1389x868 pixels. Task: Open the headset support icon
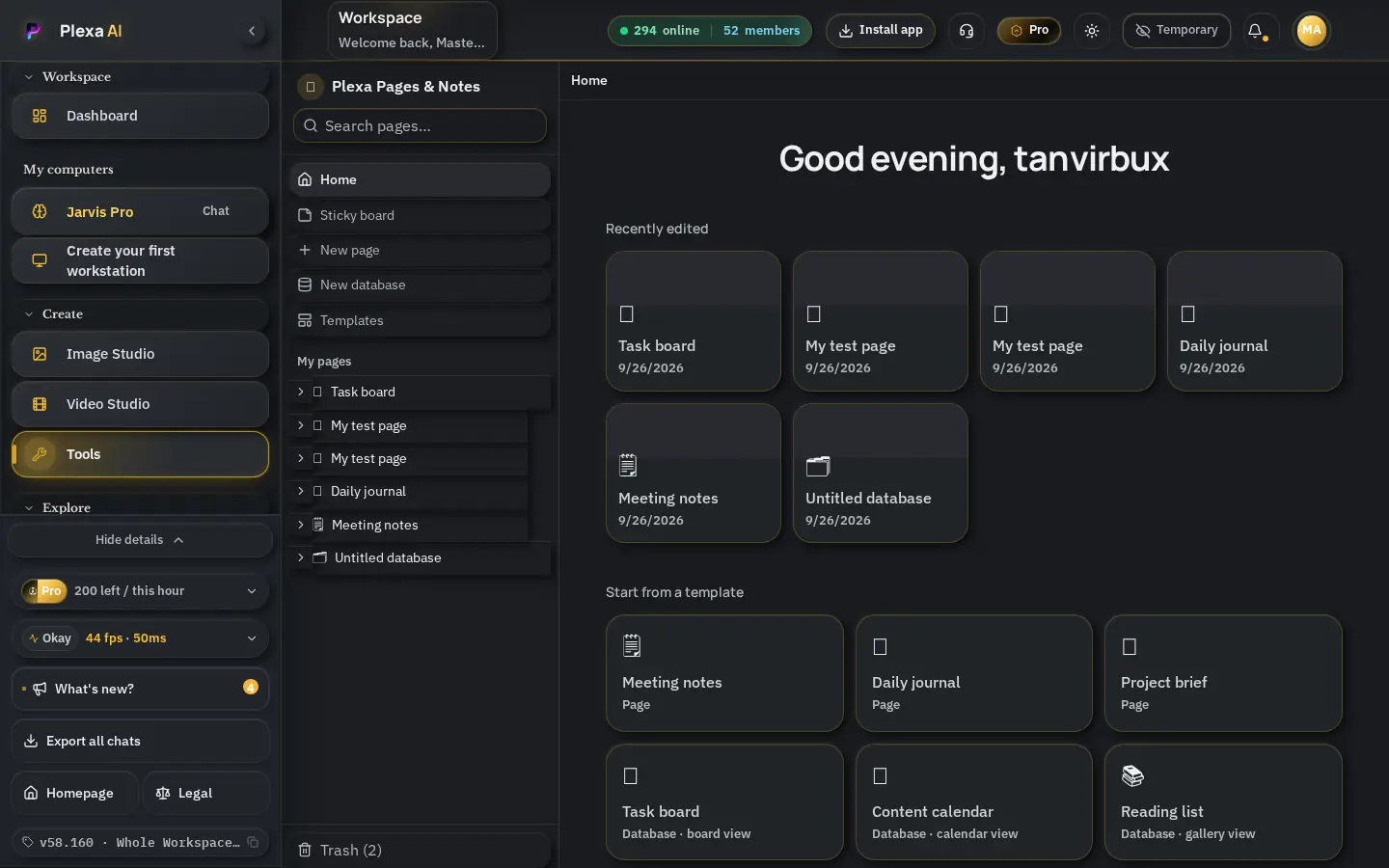coord(967,31)
